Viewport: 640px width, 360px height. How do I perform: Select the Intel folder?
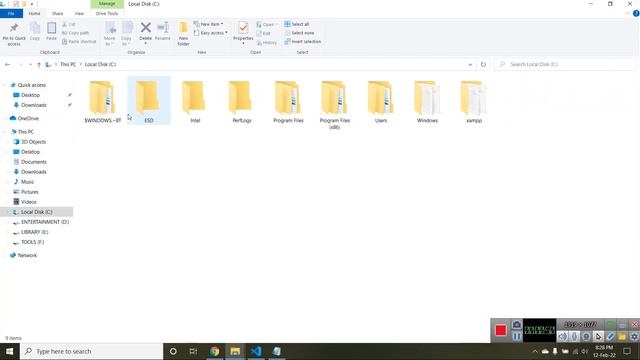pyautogui.click(x=195, y=102)
